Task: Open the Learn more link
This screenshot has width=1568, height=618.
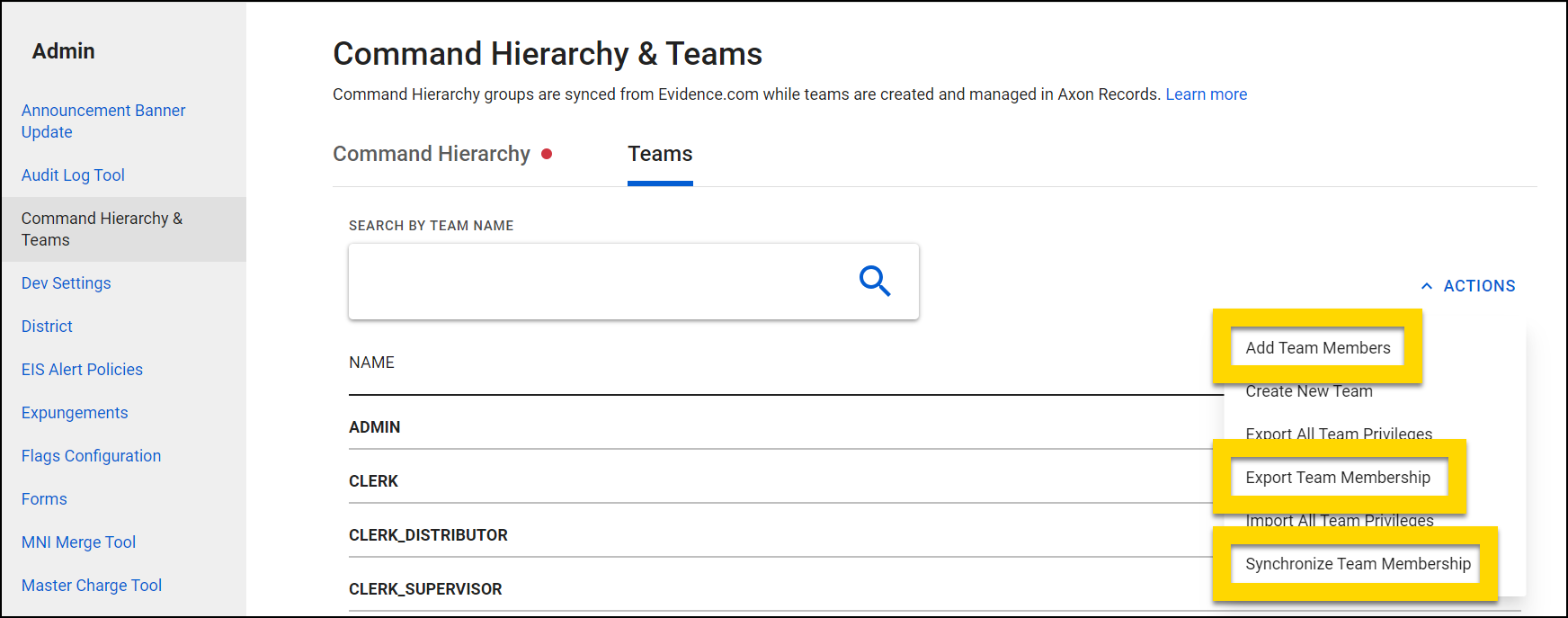Action: (x=1206, y=94)
